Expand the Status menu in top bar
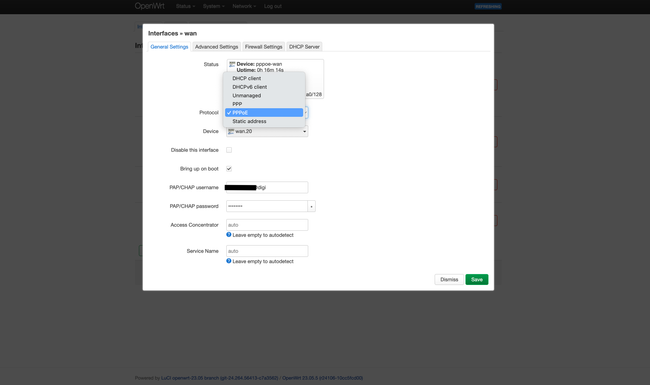 pos(185,6)
